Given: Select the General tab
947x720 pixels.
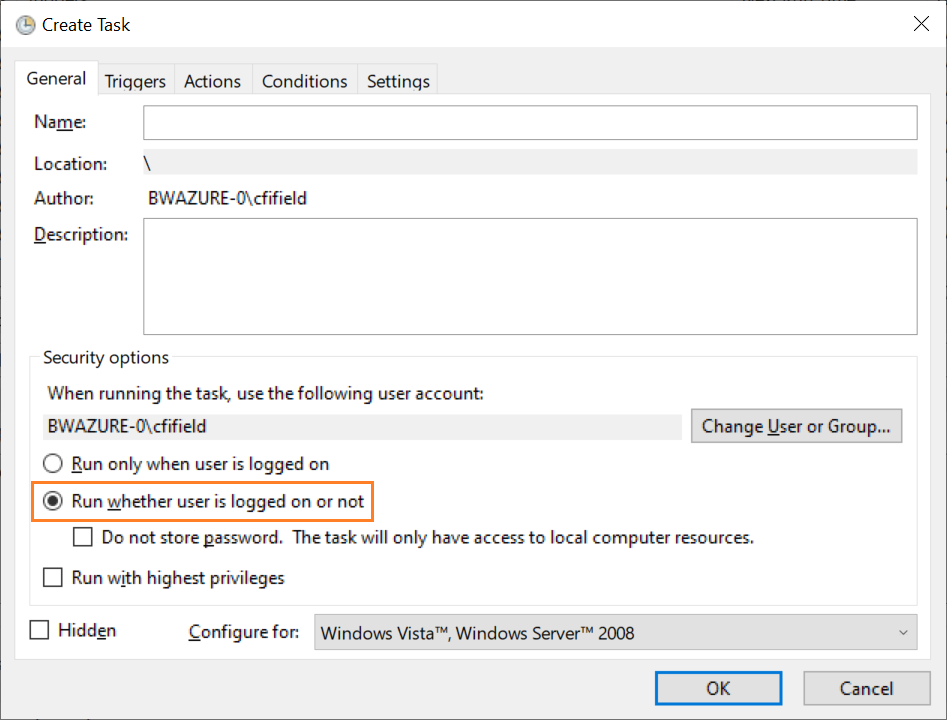Looking at the screenshot, I should coord(56,79).
